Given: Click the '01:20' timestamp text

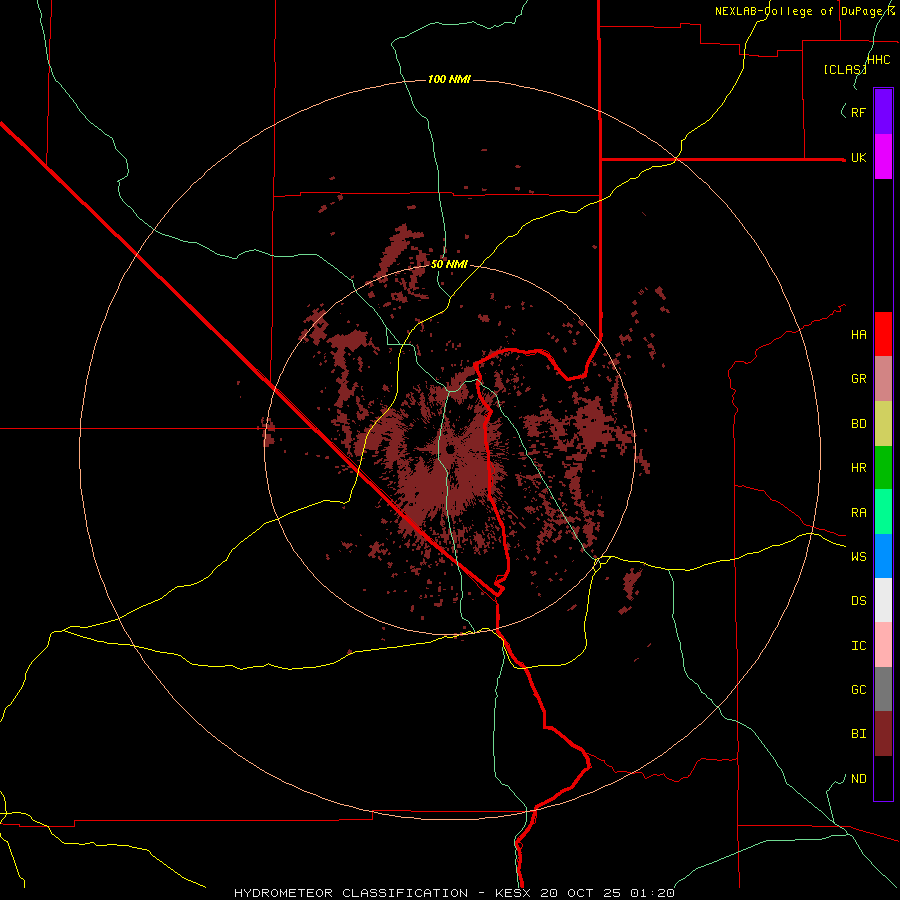Looking at the screenshot, I should coord(652,893).
